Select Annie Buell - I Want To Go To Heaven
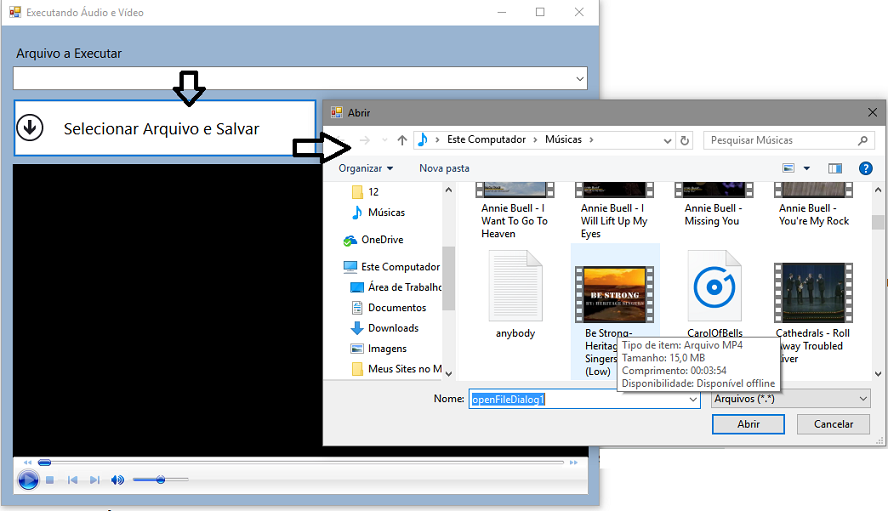The height and width of the screenshot is (511, 888). [515, 211]
